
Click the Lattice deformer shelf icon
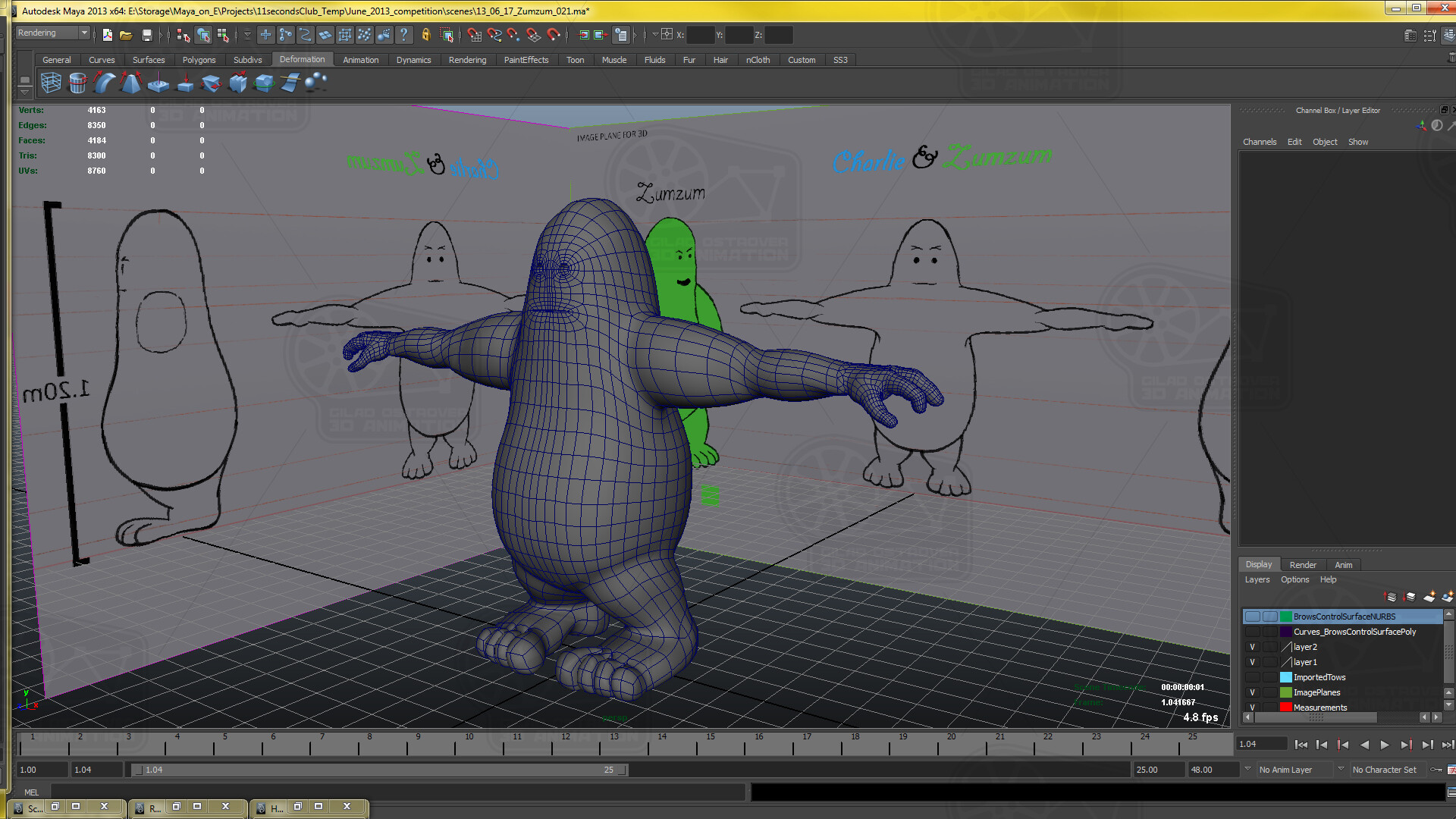click(x=51, y=83)
